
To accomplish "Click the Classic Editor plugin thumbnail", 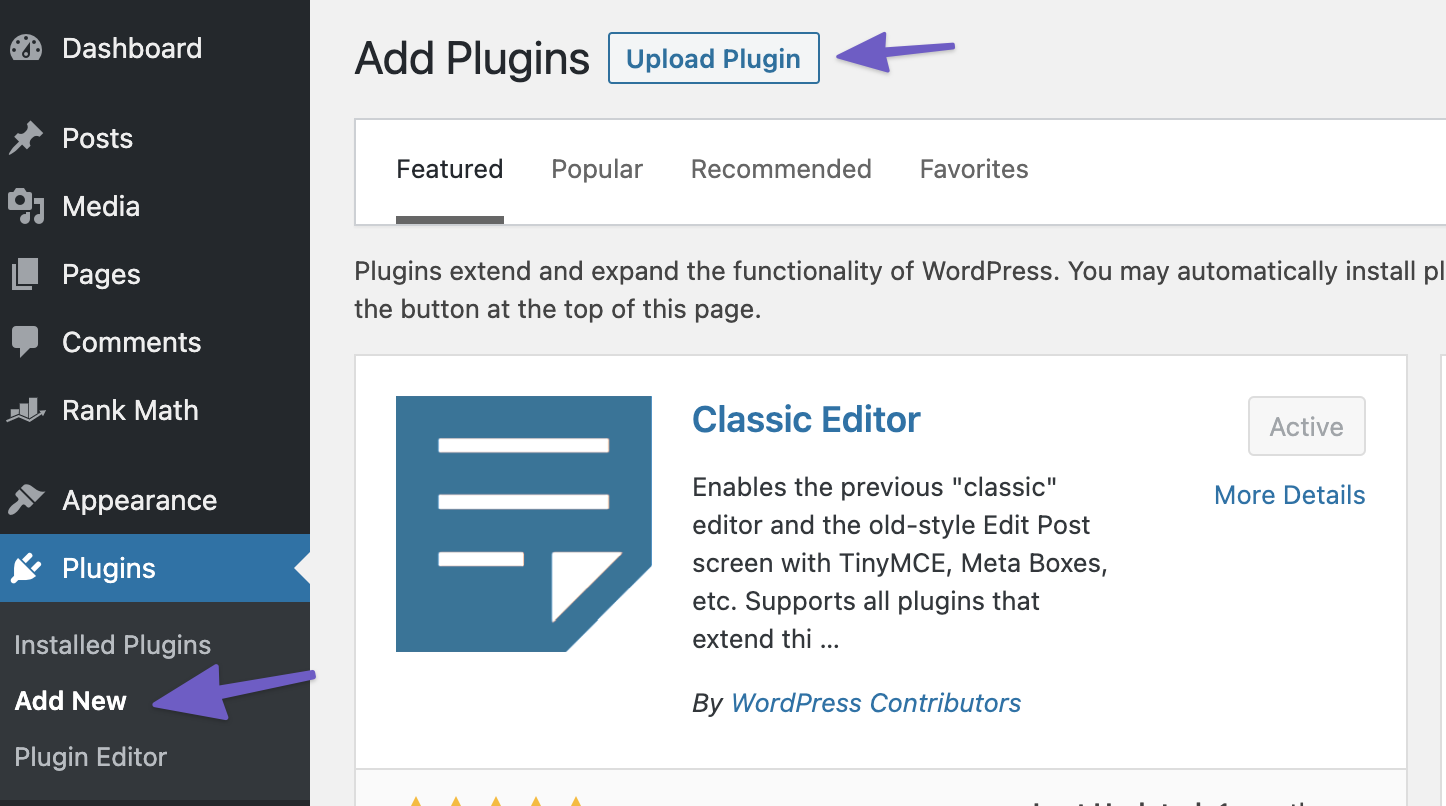I will click(524, 524).
